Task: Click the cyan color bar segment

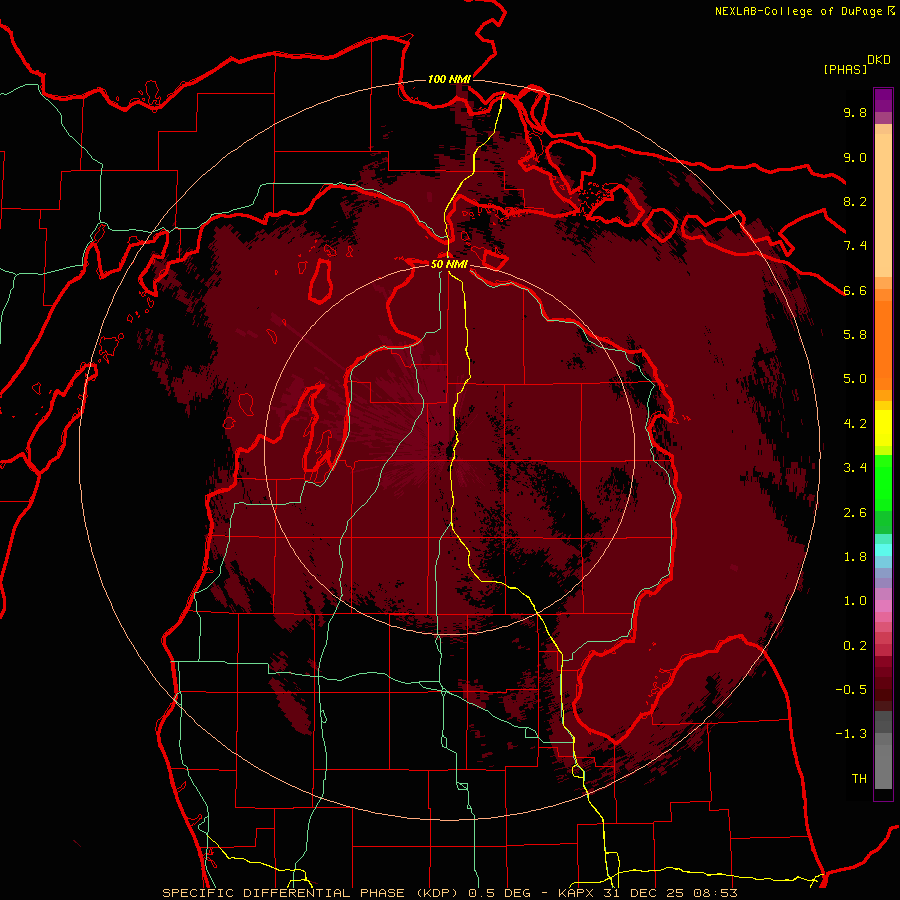Action: pyautogui.click(x=883, y=550)
